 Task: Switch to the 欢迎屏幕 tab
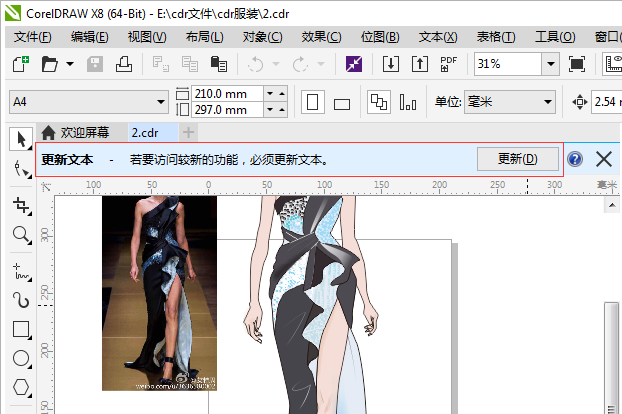pos(75,132)
